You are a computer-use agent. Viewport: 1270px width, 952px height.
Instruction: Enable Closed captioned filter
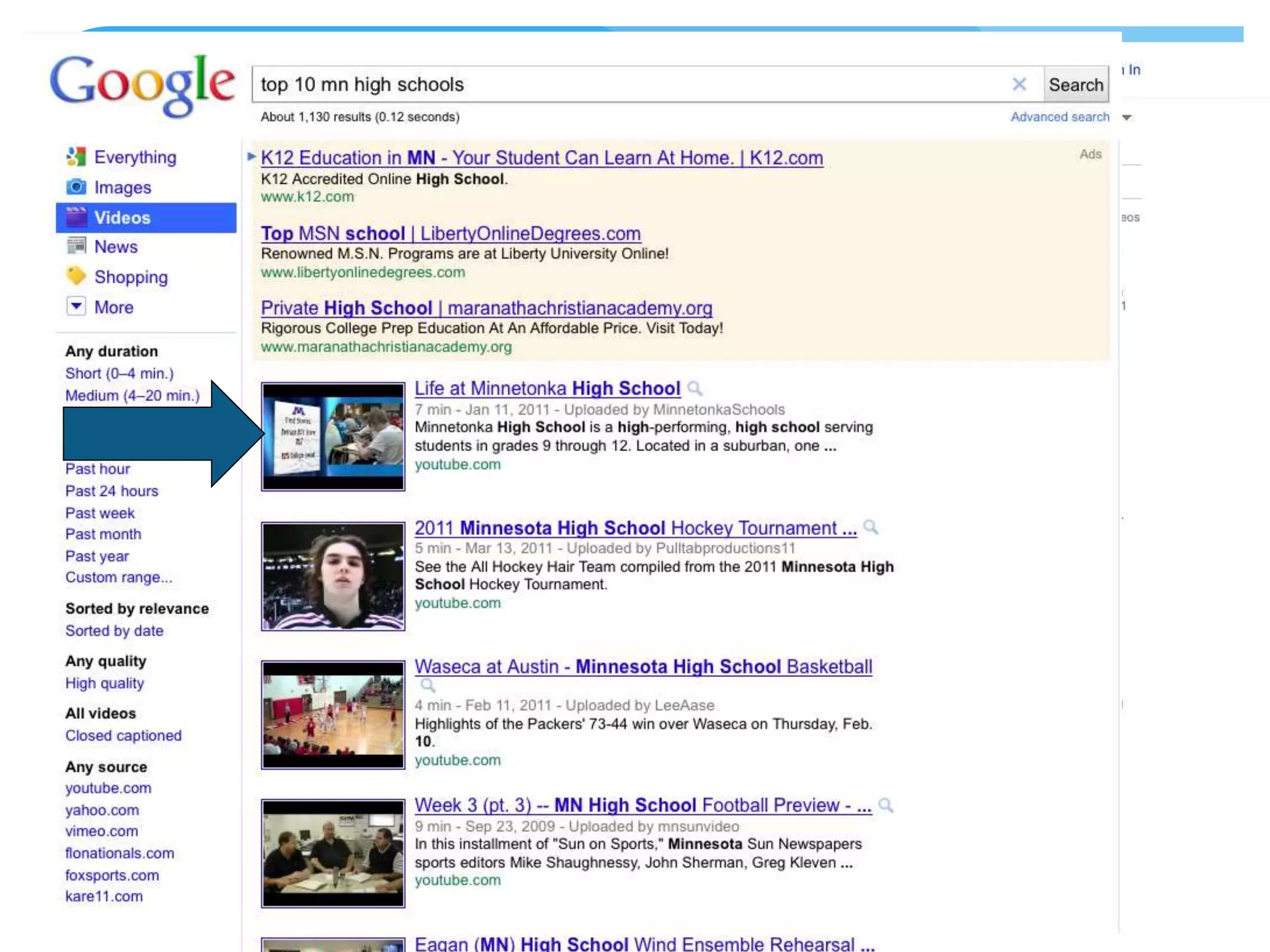point(123,736)
